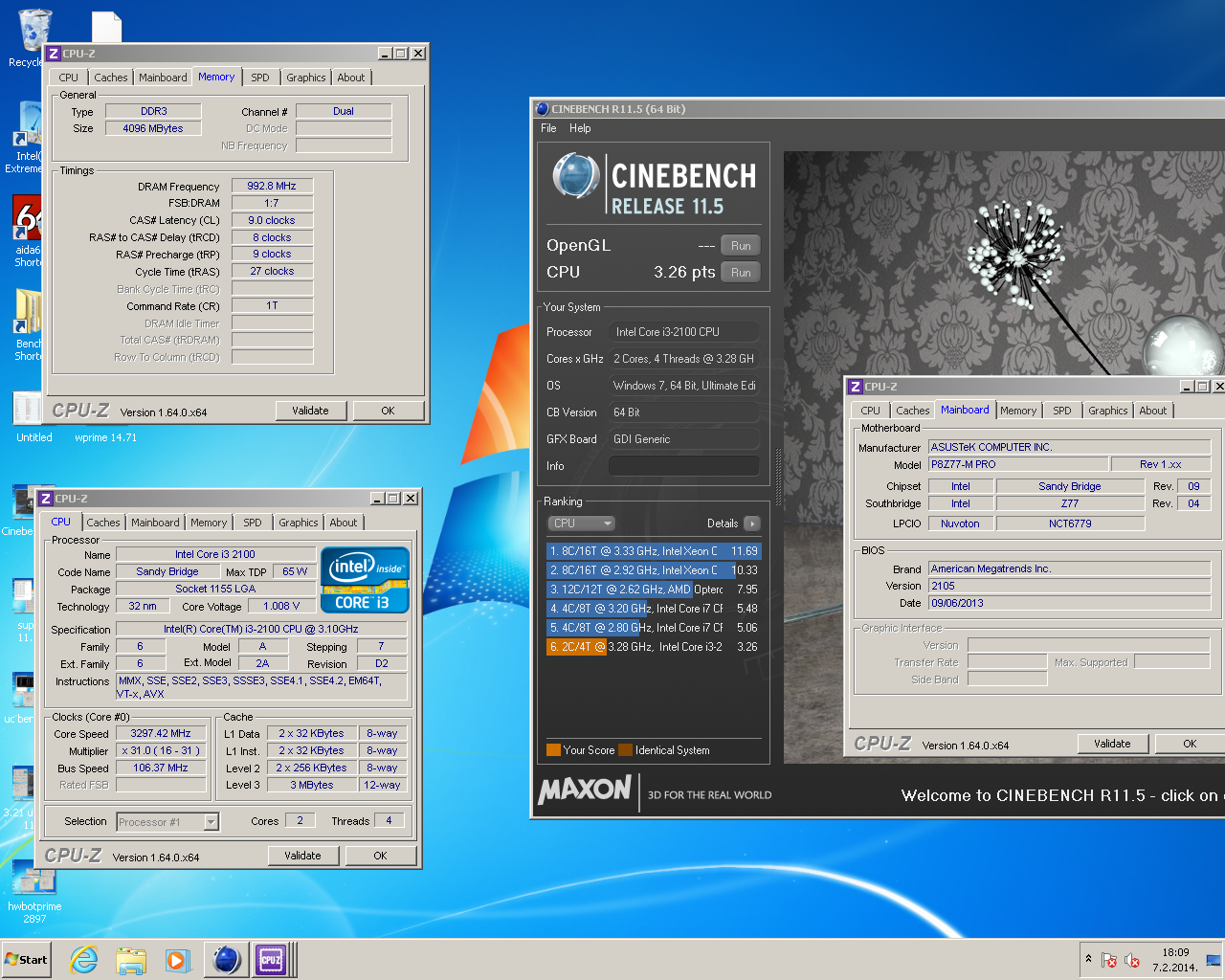Open Windows Explorer from the taskbar
This screenshot has height=980, width=1225.
[131, 960]
